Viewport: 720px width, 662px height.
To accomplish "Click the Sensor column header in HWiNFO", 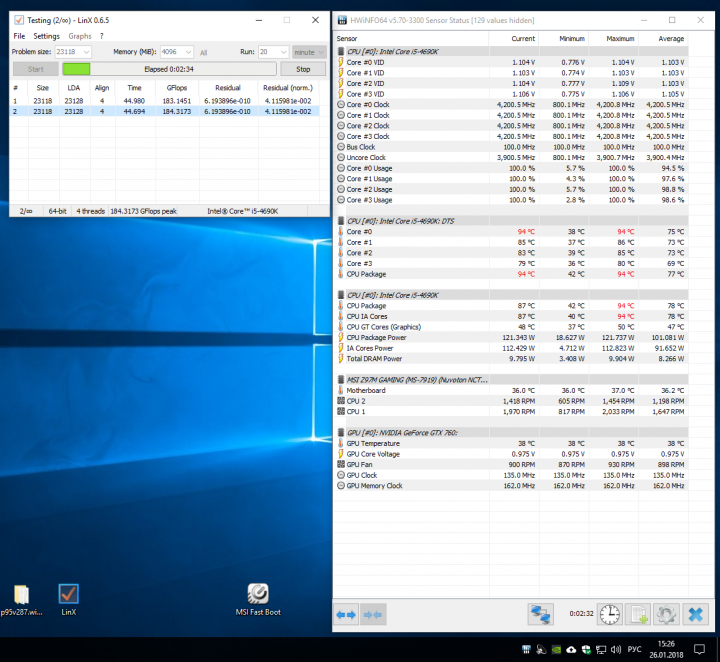I will point(411,39).
